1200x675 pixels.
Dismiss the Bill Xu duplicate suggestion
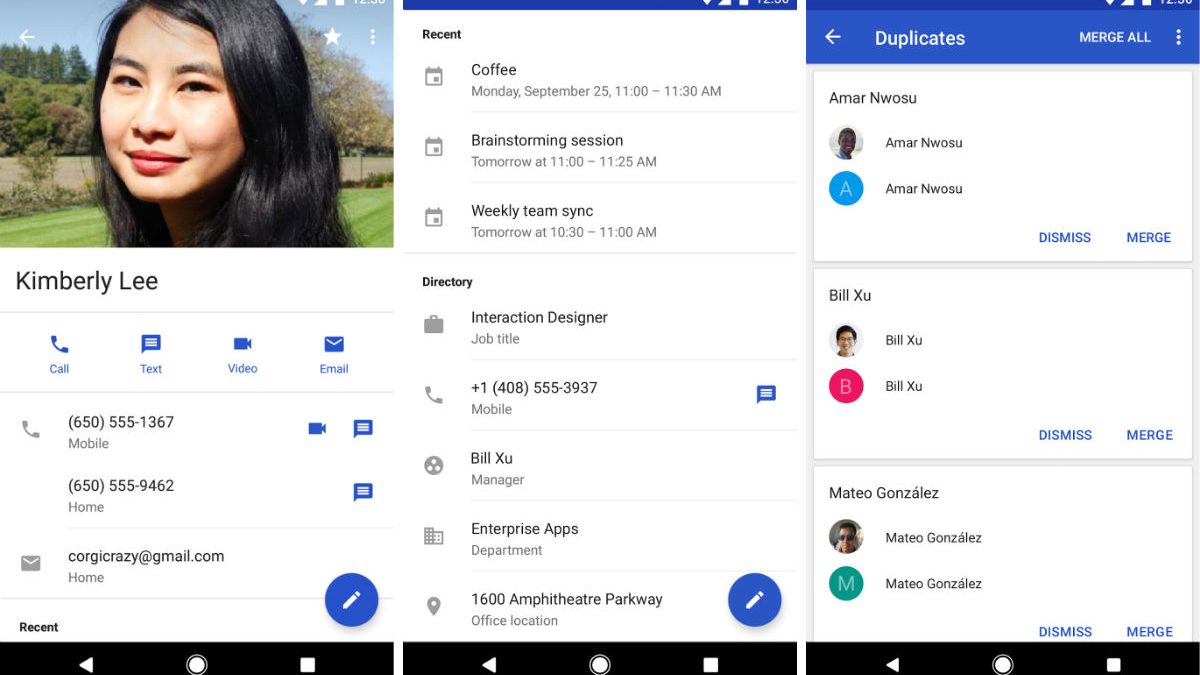click(1064, 435)
